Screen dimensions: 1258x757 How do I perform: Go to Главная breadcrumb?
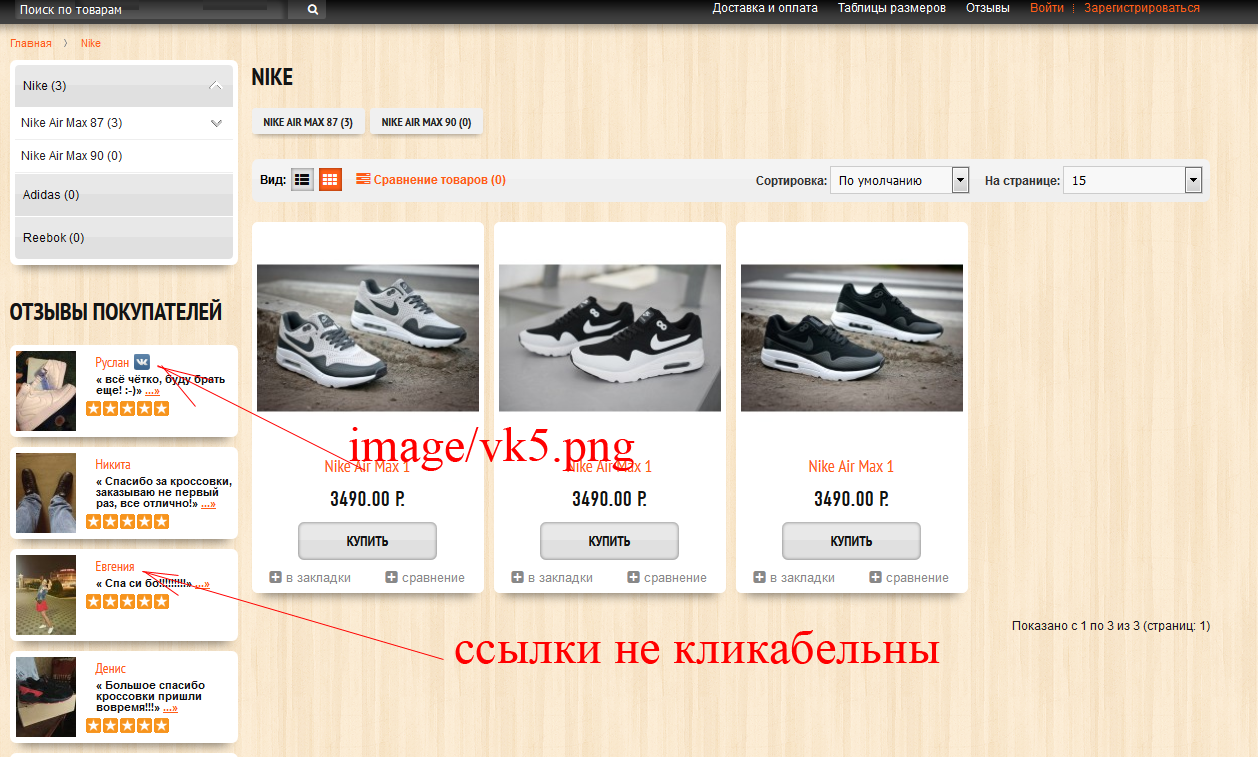pos(31,44)
